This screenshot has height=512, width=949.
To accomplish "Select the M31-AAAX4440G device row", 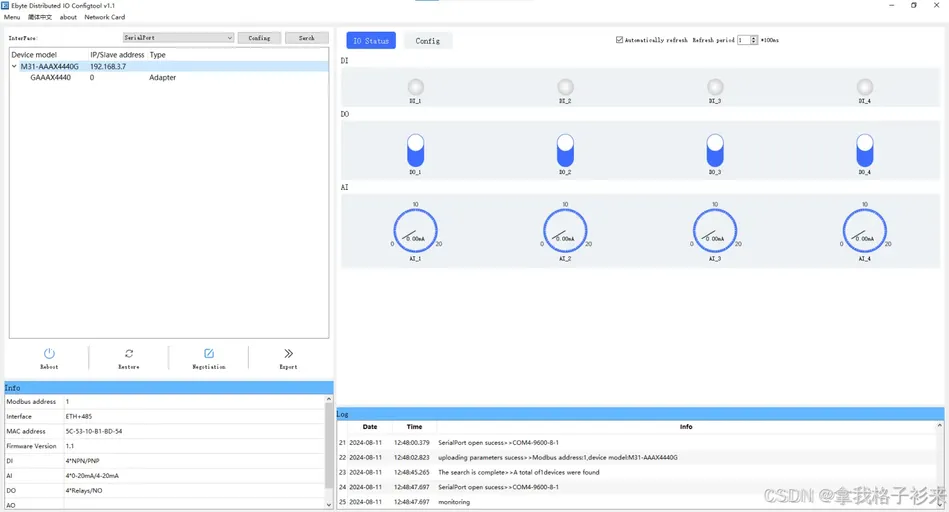I will (x=169, y=67).
